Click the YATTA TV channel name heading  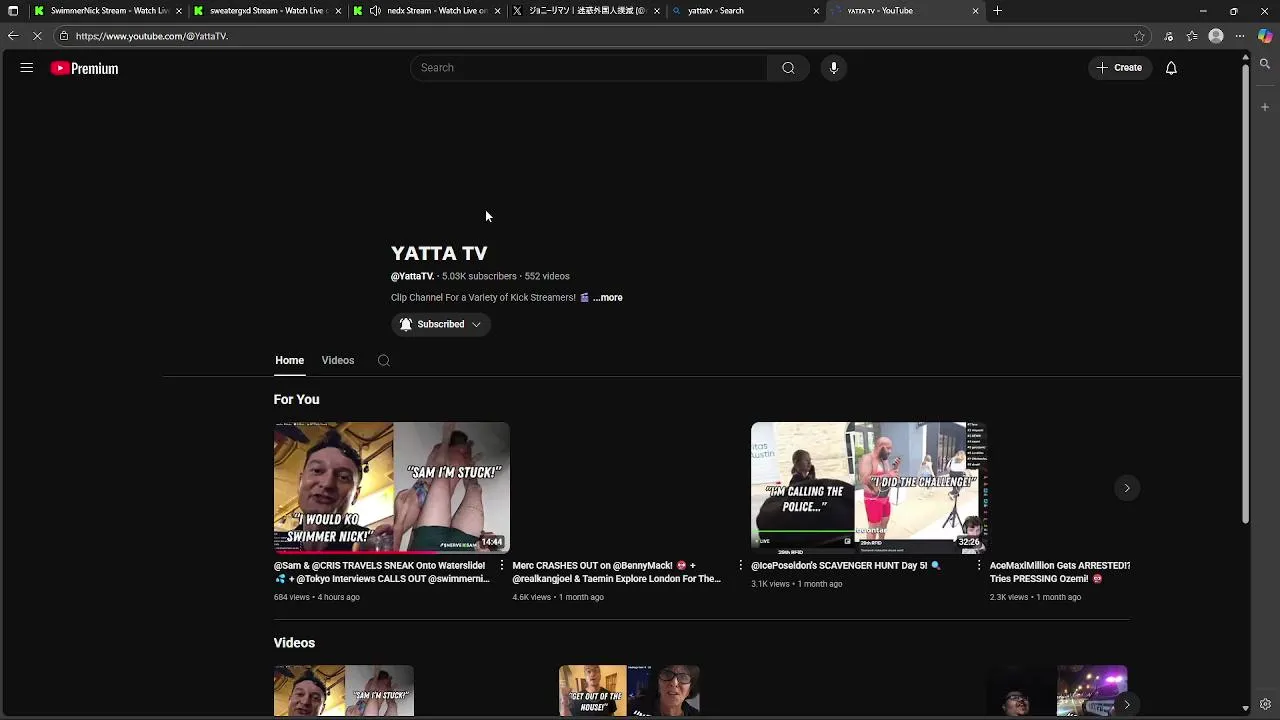click(439, 253)
